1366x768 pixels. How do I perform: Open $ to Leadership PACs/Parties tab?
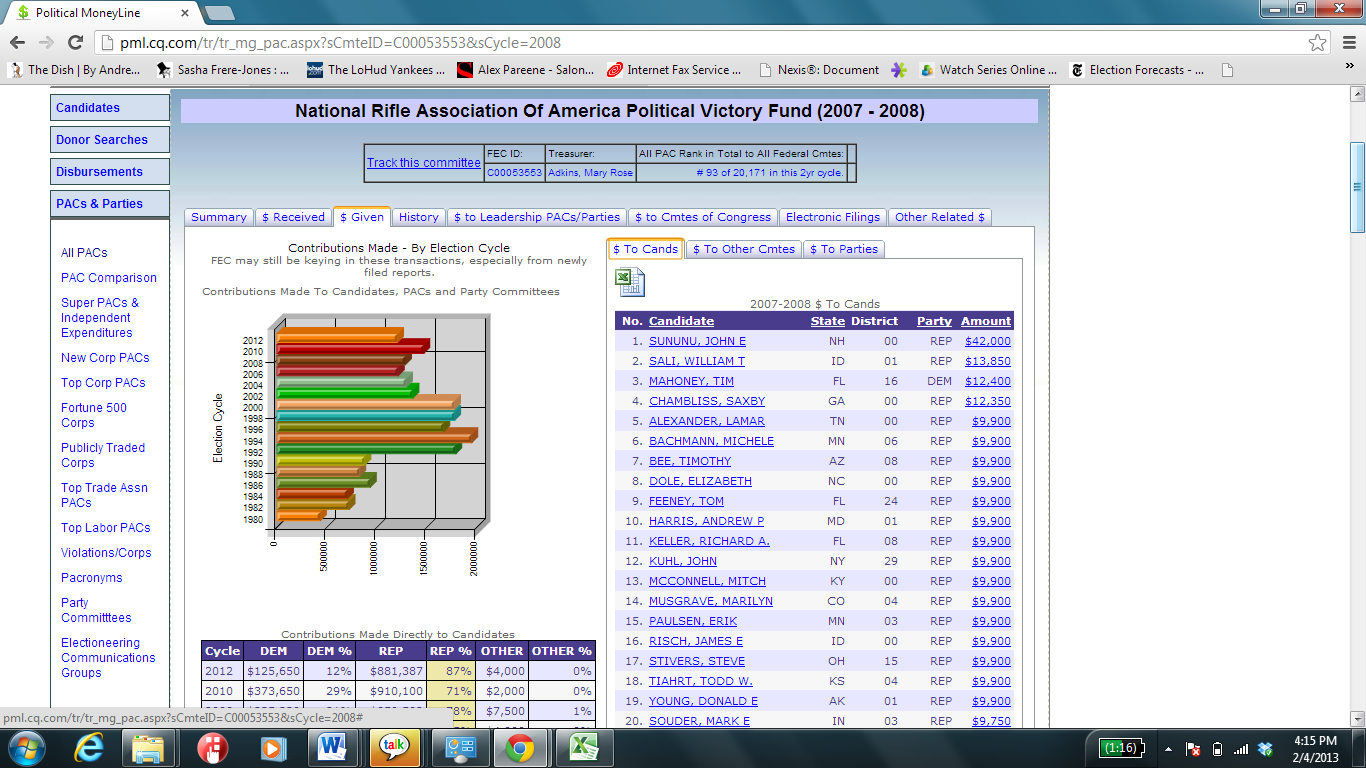tap(537, 217)
